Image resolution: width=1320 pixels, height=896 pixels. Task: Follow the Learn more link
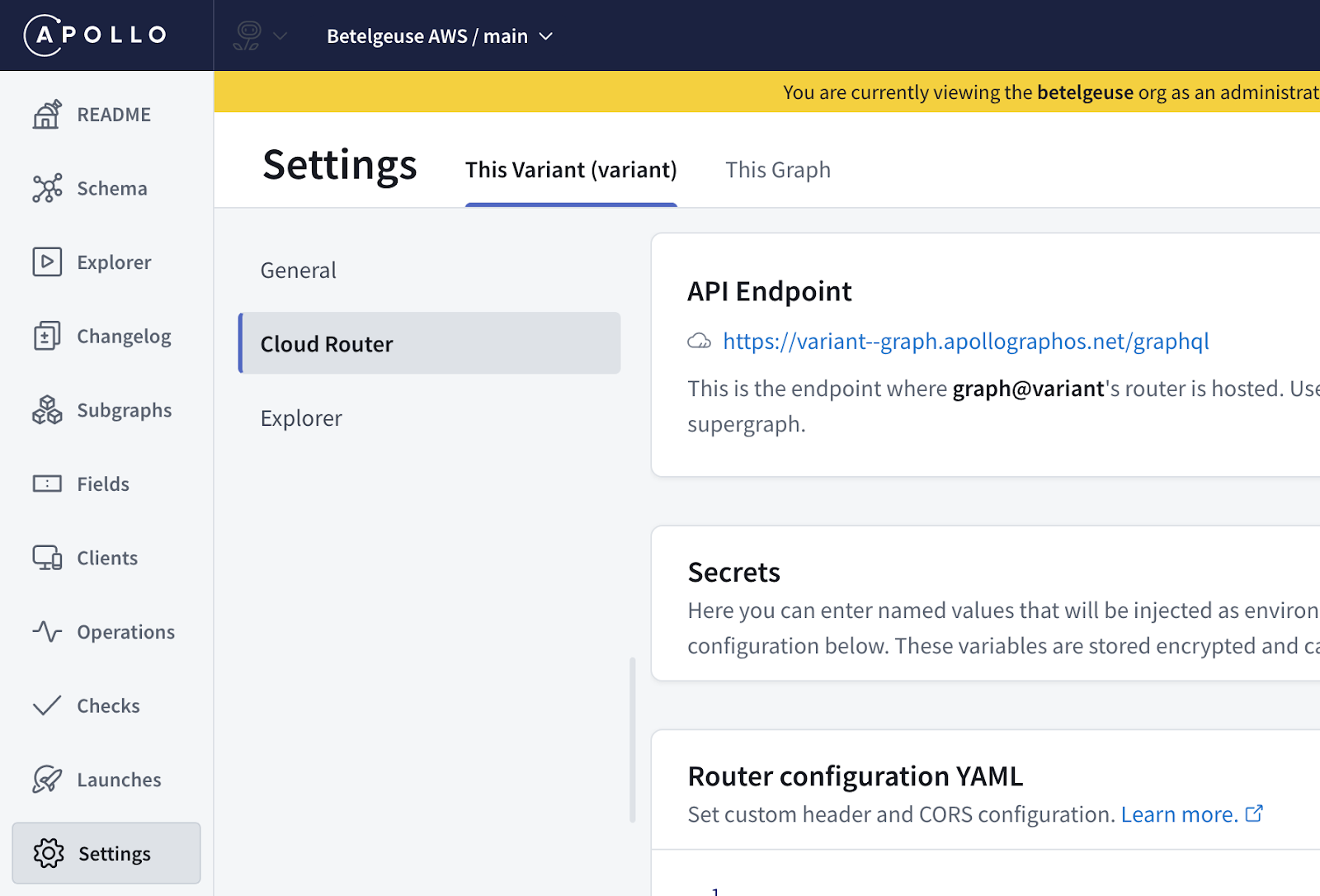coord(1179,814)
